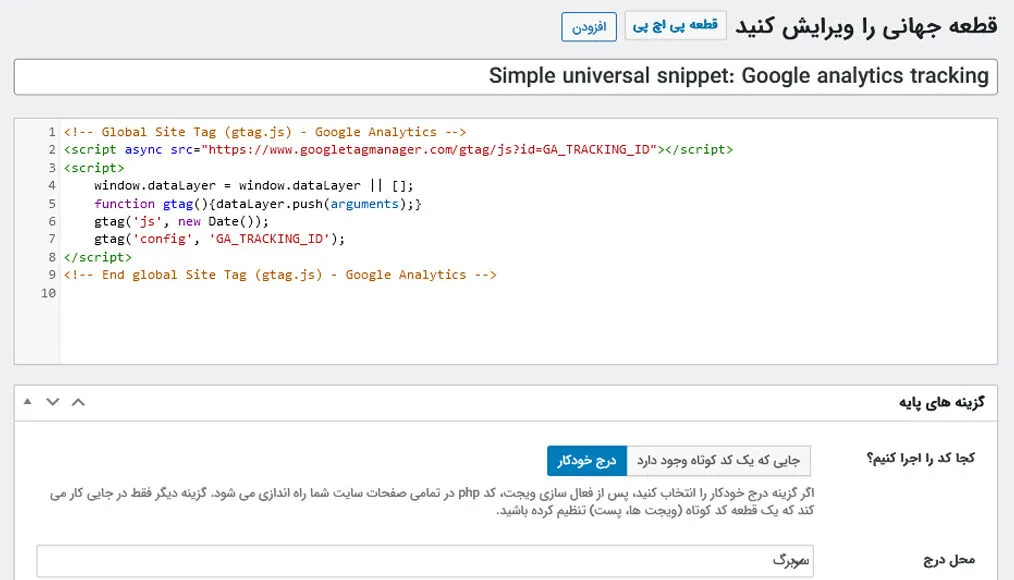Click the قطعه پی اچ پی button
Image resolution: width=1014 pixels, height=580 pixels.
(675, 25)
